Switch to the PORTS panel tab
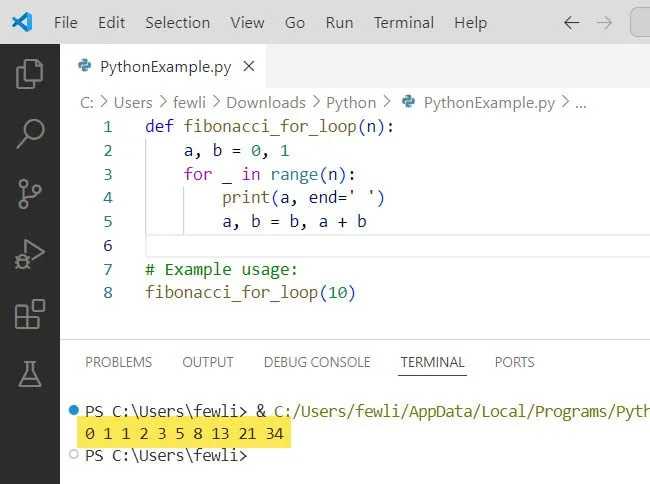The image size is (650, 484). coord(514,362)
